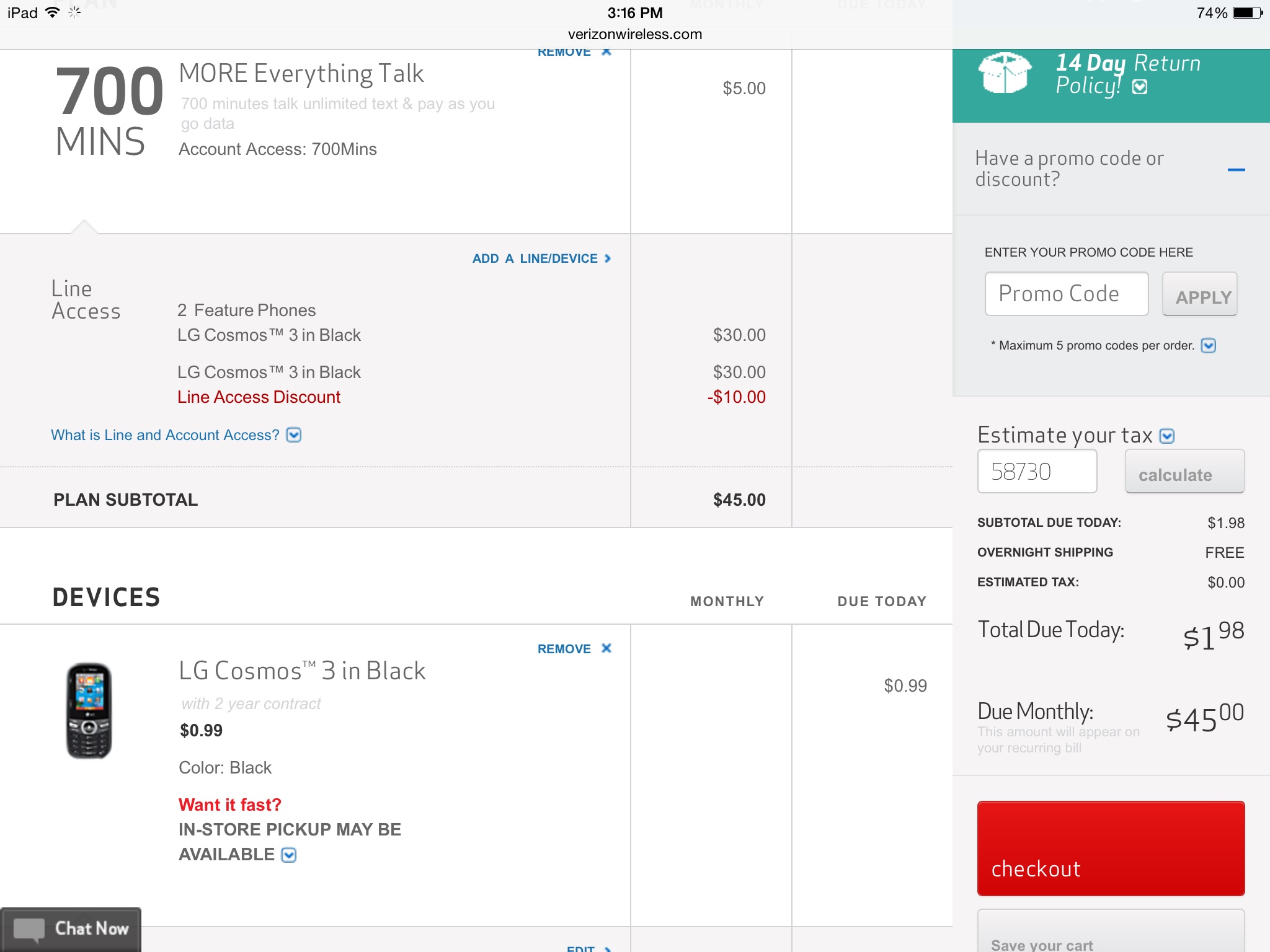1270x952 pixels.
Task: Click the Total Due Today amount $1.98
Action: (x=1213, y=635)
